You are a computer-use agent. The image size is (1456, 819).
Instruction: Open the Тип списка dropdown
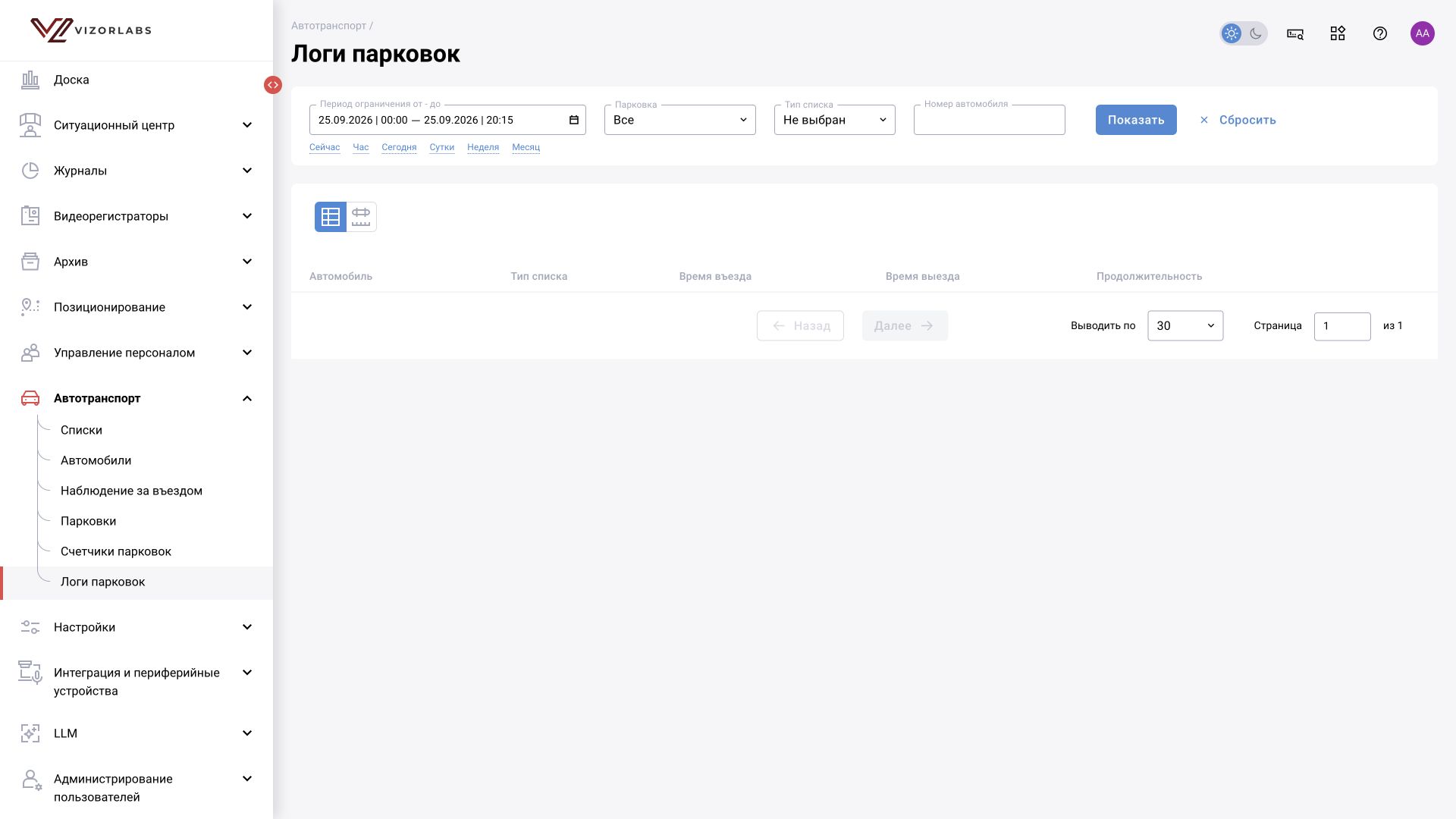(835, 120)
